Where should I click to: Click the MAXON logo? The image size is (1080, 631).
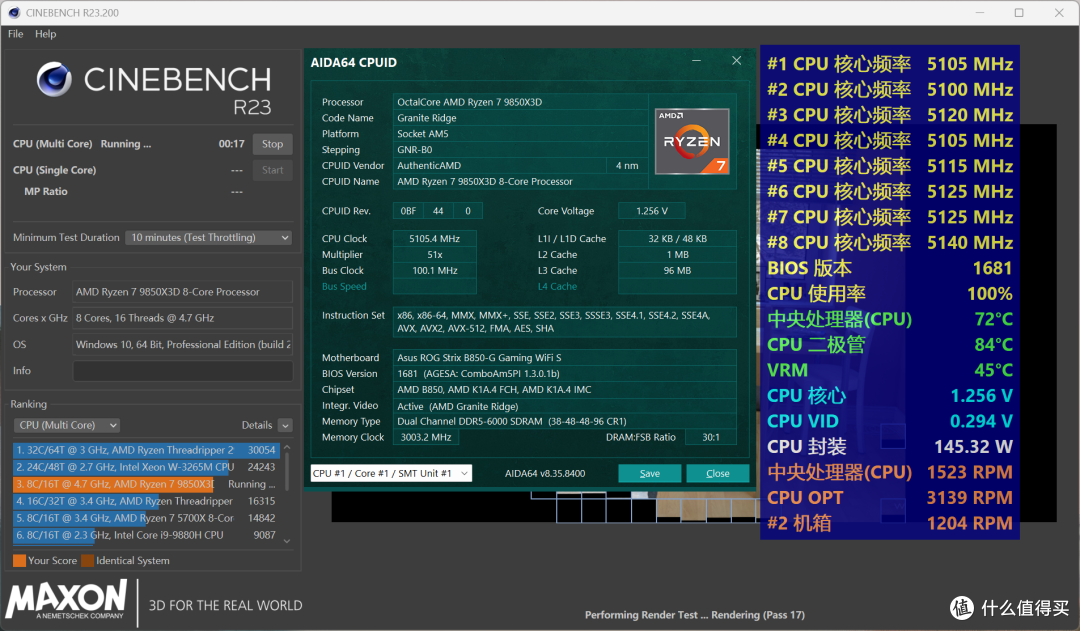tap(67, 599)
